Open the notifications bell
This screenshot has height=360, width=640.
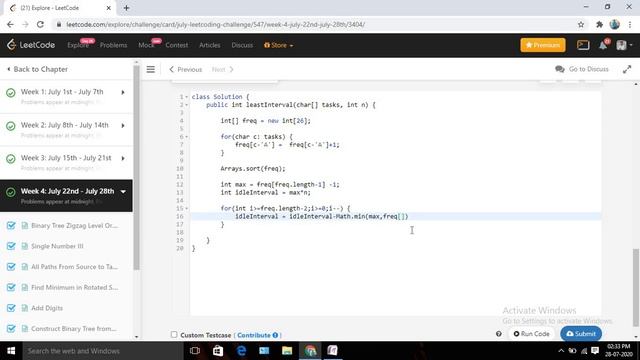pos(603,45)
